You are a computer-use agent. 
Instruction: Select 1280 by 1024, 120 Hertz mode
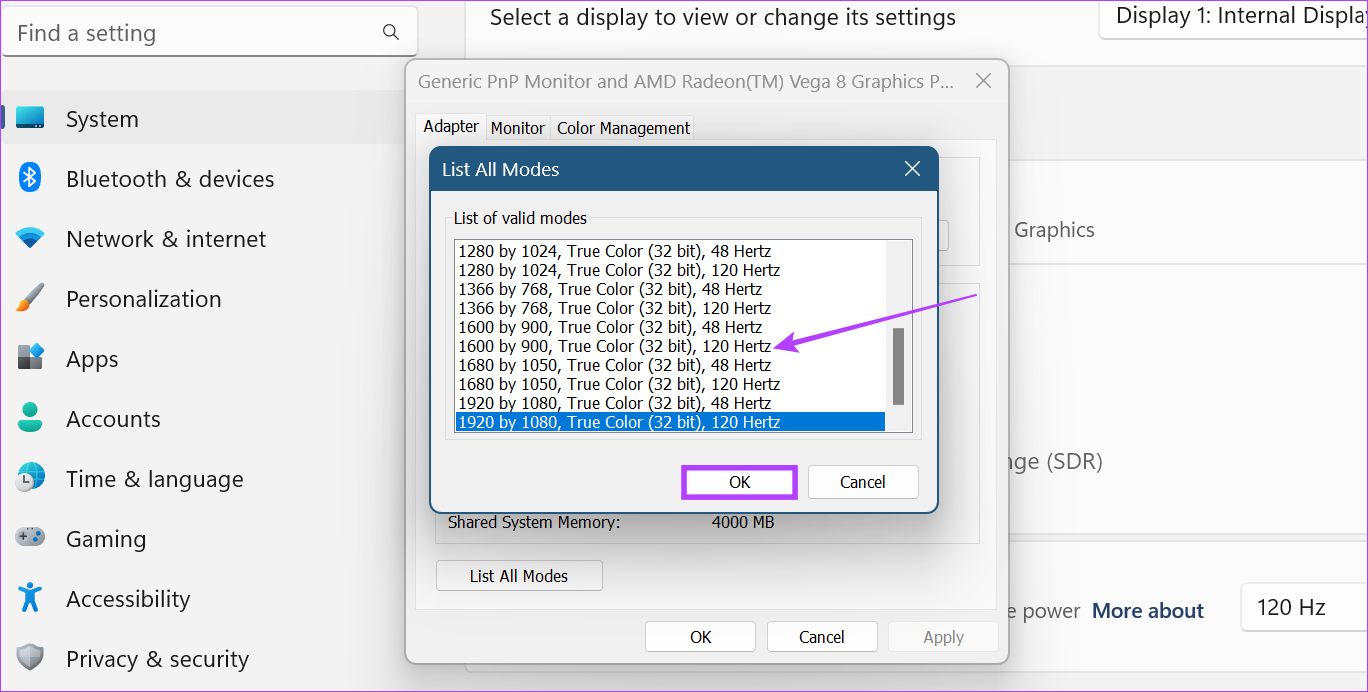point(670,270)
